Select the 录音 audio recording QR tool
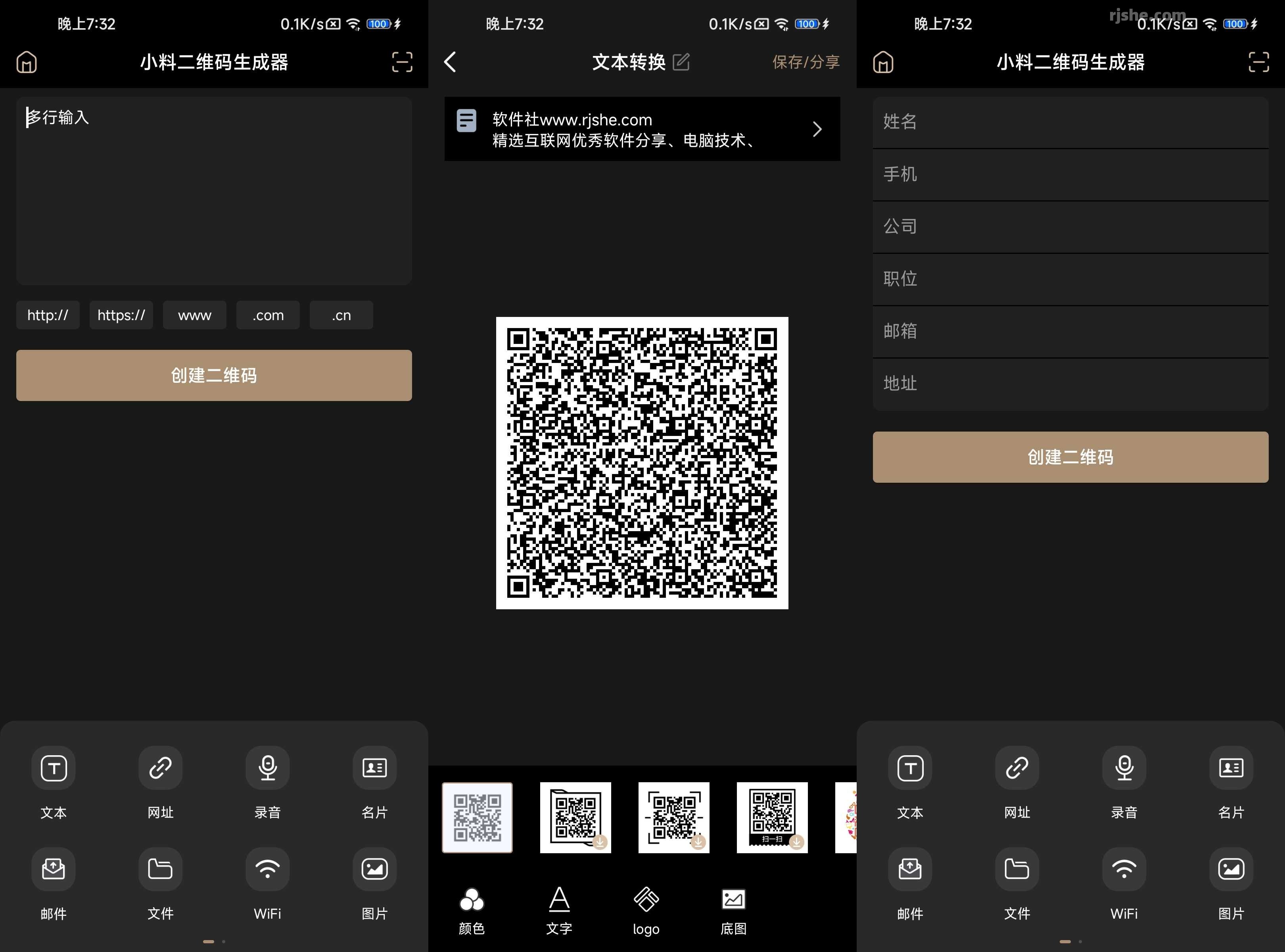The width and height of the screenshot is (1285, 952). 267,784
